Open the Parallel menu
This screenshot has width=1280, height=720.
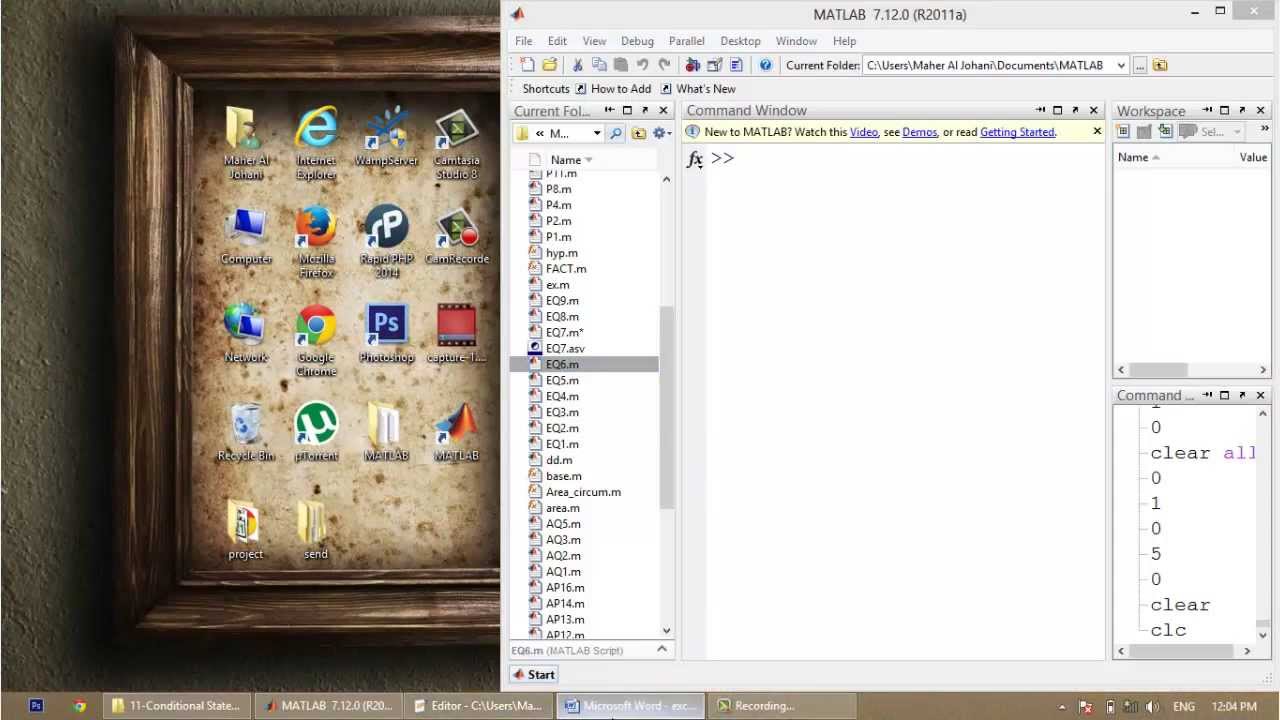point(686,41)
